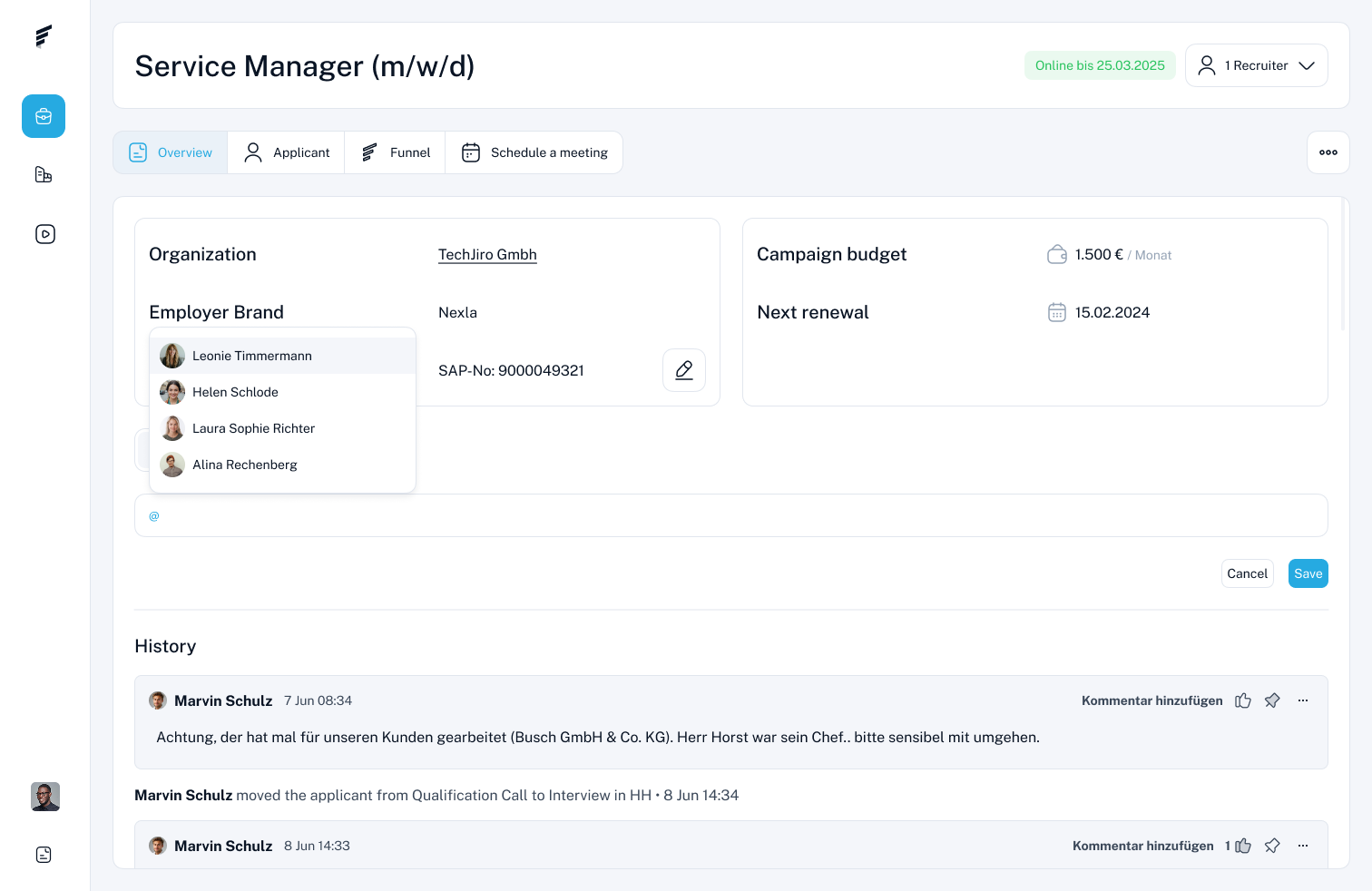The height and width of the screenshot is (891, 1372).
Task: Mention Laura Sophie Richter from the list
Action: [282, 428]
